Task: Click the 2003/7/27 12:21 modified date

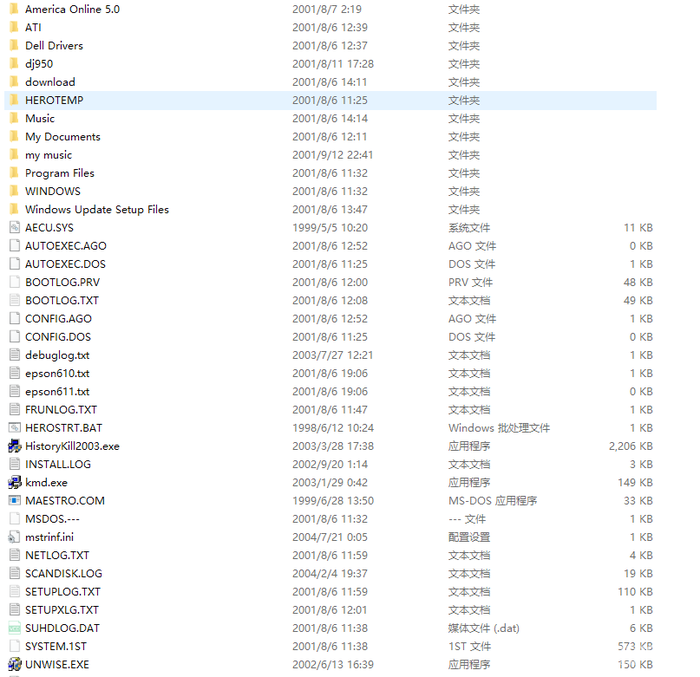Action: [x=333, y=355]
